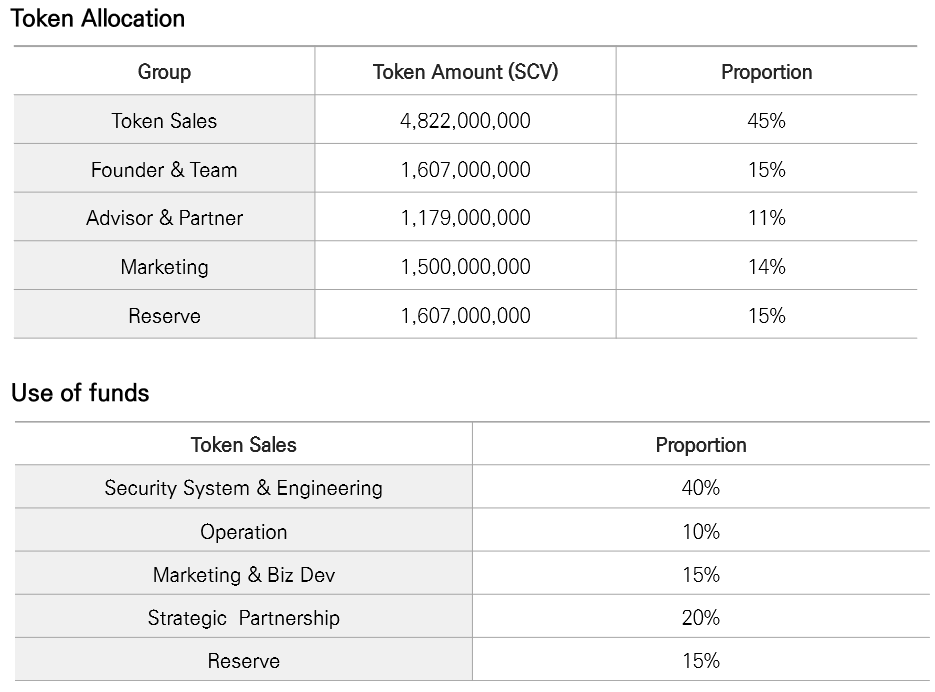Click the 45% proportion cell
Image resolution: width=935 pixels, height=692 pixels.
click(x=766, y=121)
